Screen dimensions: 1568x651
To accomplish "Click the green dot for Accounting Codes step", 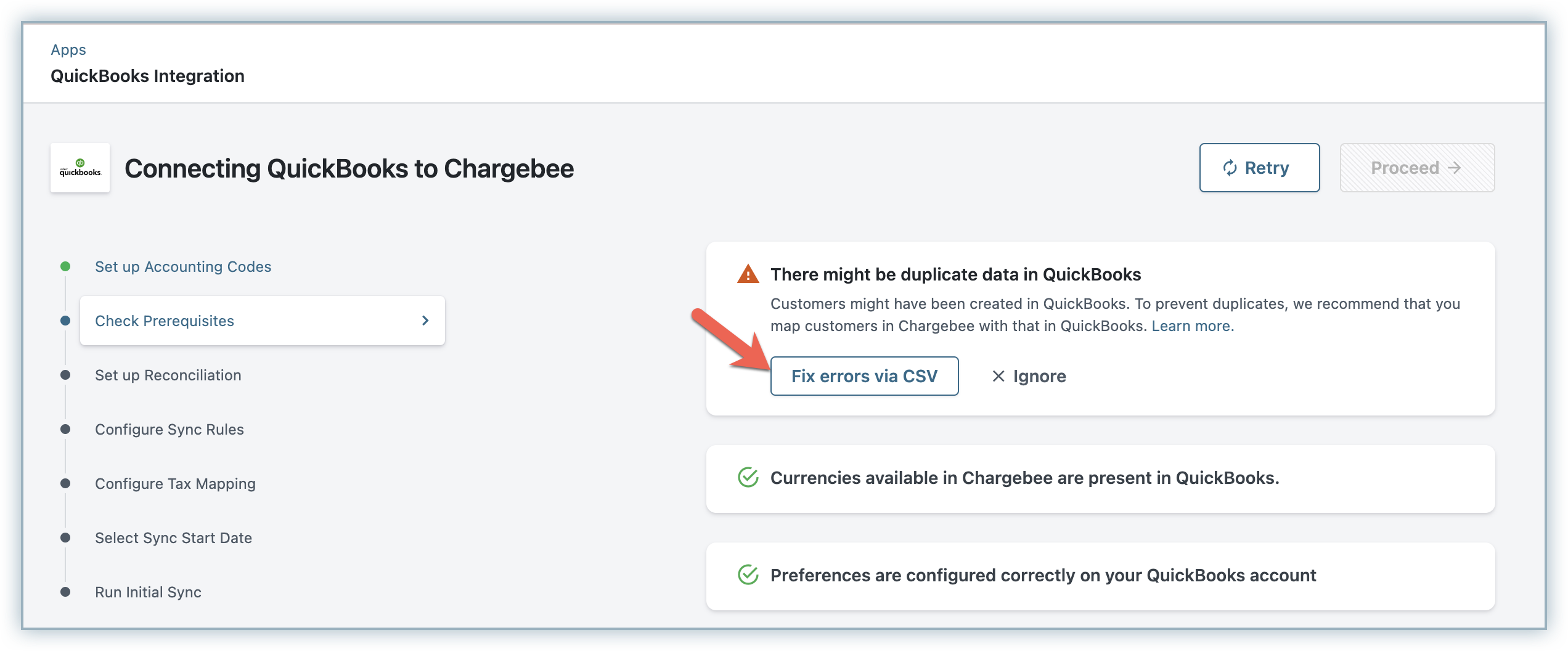I will pyautogui.click(x=65, y=267).
